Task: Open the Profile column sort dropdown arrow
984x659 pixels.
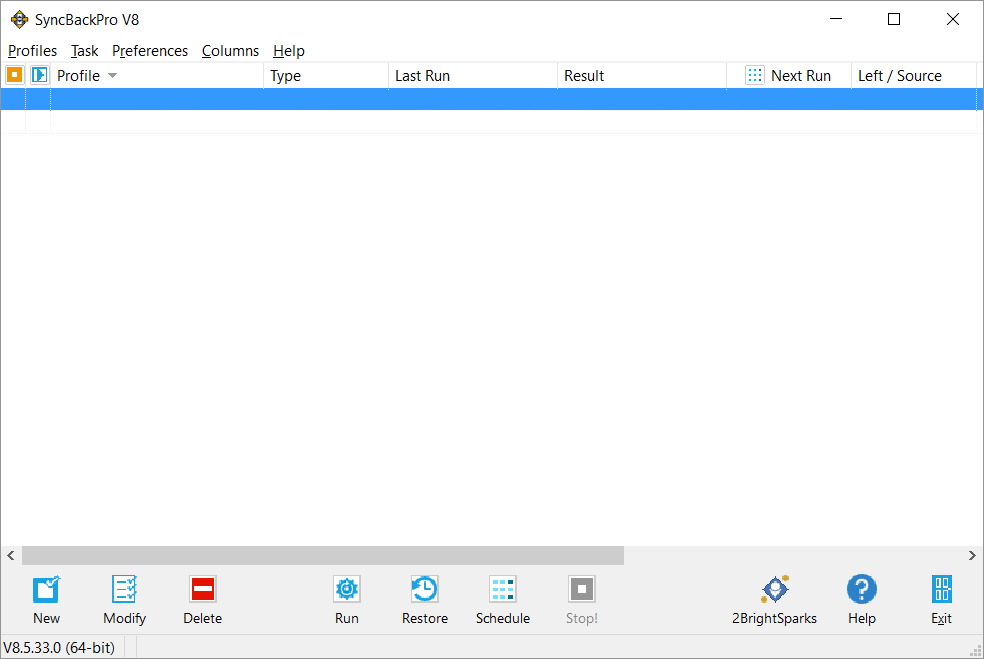Action: click(112, 76)
